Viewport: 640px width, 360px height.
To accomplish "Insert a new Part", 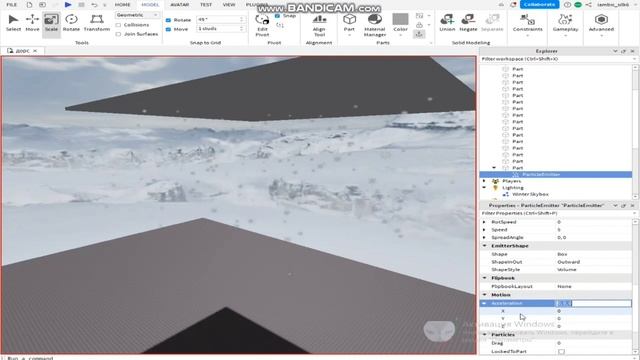I will tap(349, 23).
